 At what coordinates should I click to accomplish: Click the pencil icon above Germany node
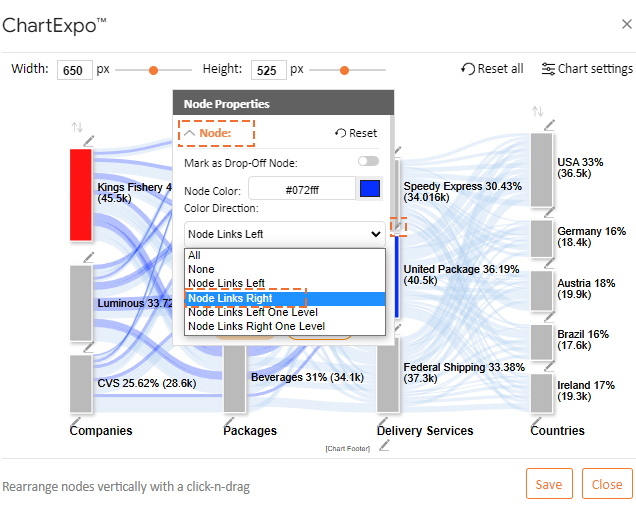tap(549, 212)
